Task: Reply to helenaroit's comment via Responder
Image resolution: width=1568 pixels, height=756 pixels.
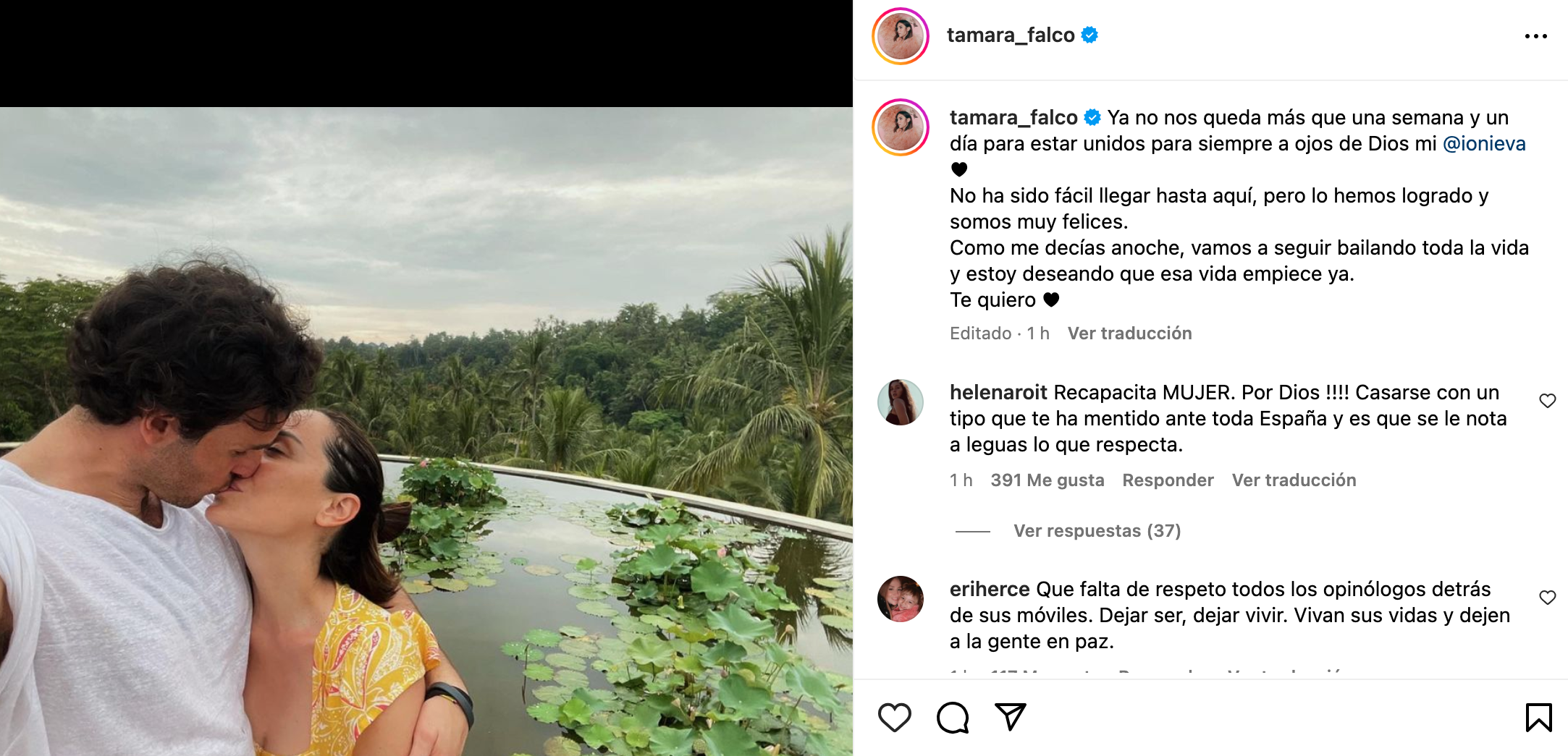Action: tap(1168, 480)
